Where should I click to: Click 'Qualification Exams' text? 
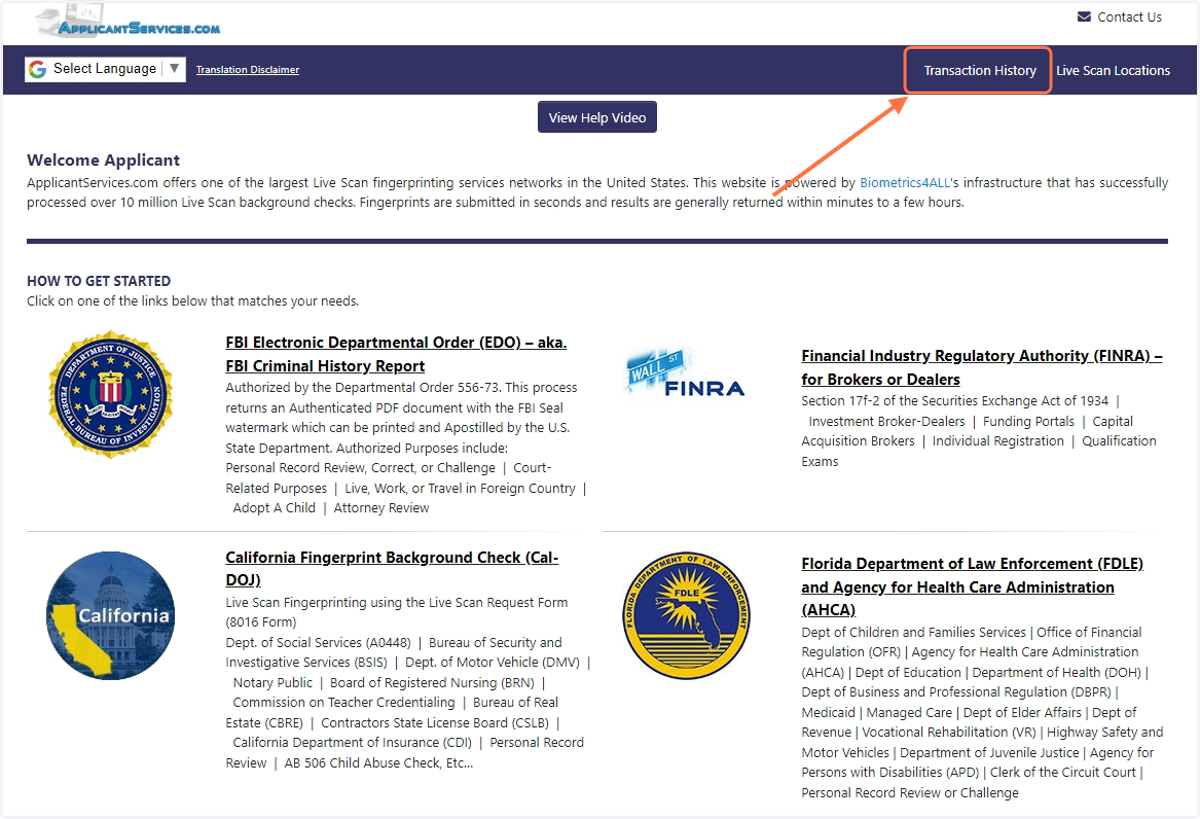coord(980,451)
